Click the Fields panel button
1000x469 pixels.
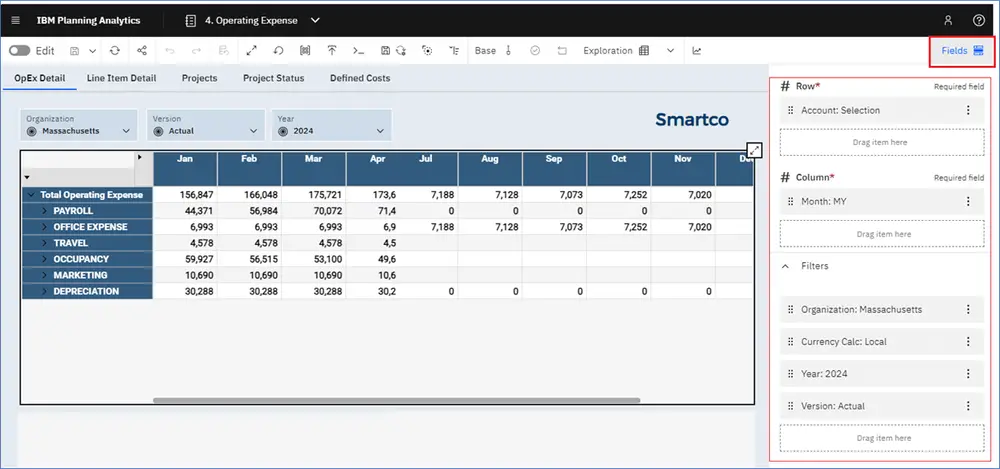962,50
